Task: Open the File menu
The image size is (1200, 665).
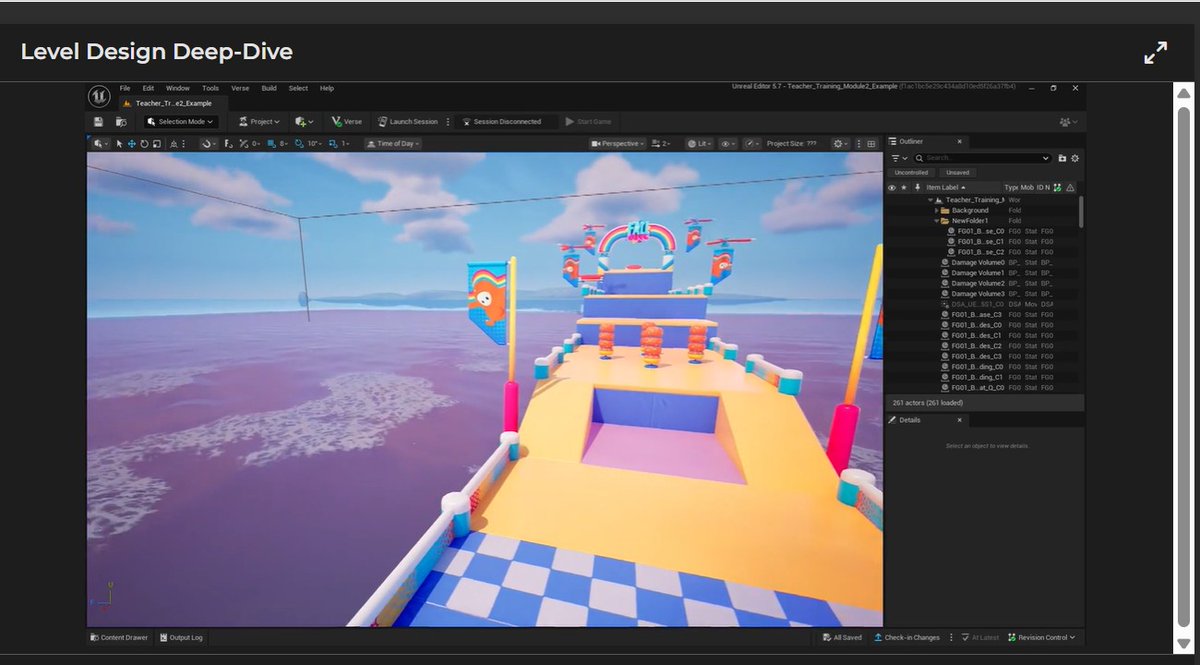Action: click(x=125, y=88)
